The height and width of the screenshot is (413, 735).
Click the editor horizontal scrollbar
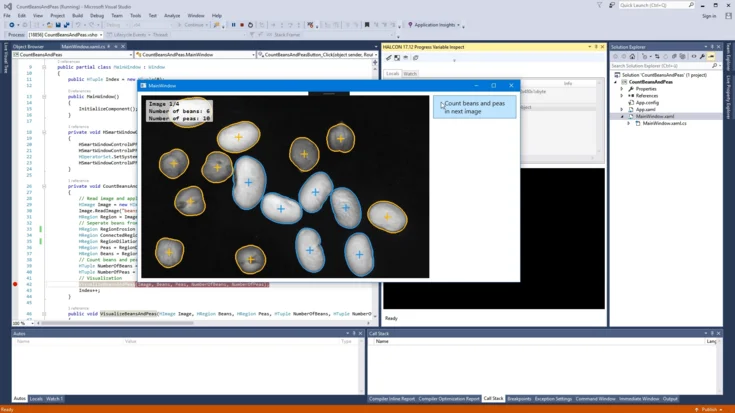pyautogui.click(x=200, y=323)
